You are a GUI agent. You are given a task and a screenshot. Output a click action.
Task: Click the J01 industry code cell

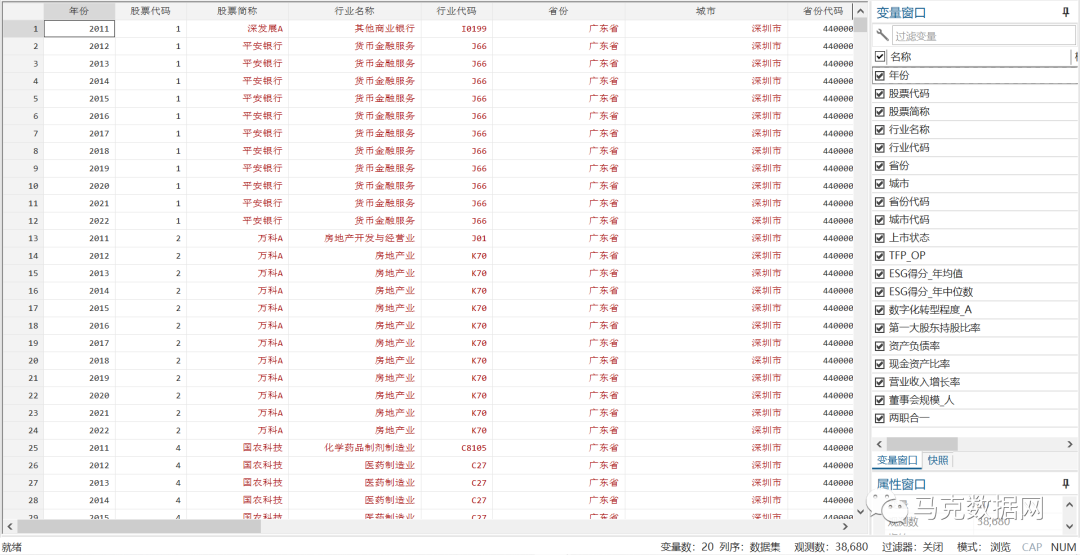pyautogui.click(x=456, y=238)
